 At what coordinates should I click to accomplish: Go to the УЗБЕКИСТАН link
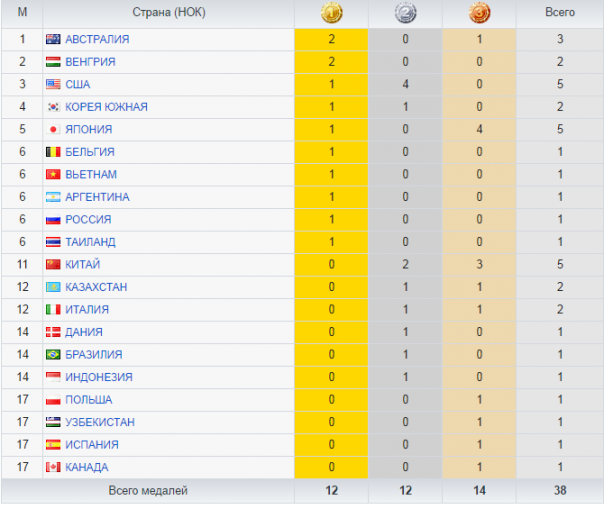pyautogui.click(x=100, y=422)
